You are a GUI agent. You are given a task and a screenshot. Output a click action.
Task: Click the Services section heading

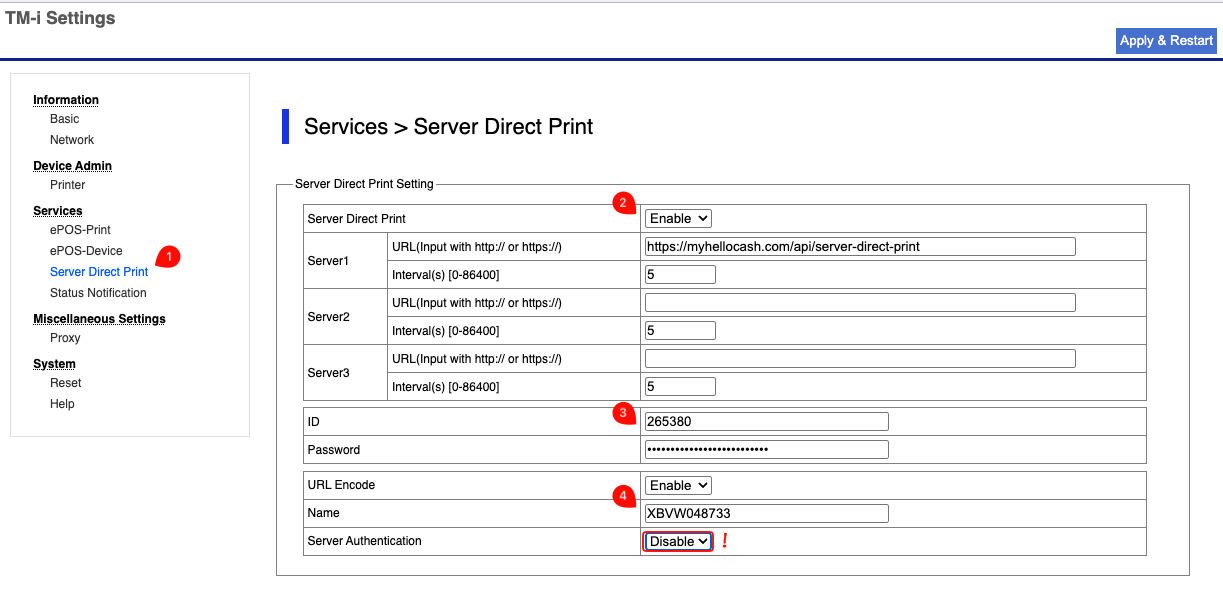point(57,211)
